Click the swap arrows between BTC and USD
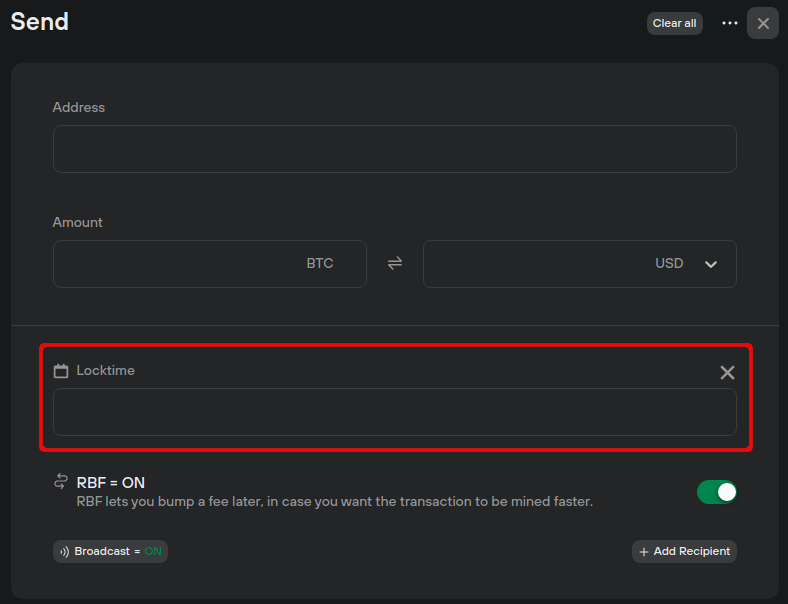Screen dimensions: 788x604 [x=395, y=263]
